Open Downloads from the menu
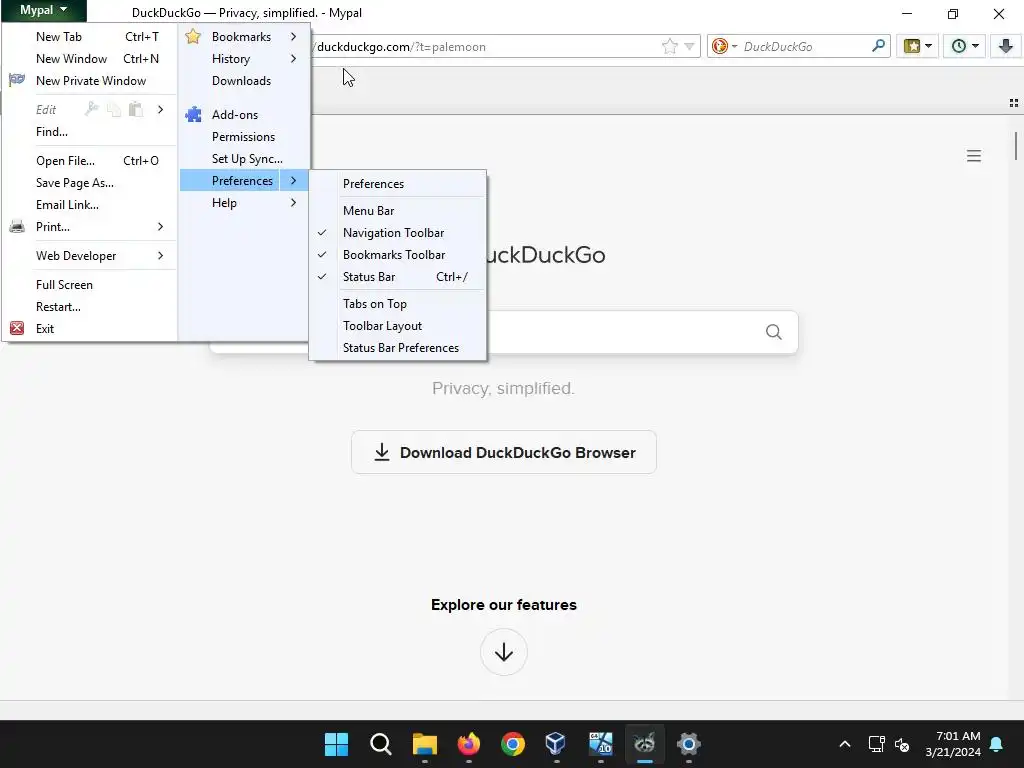Image resolution: width=1024 pixels, height=768 pixels. [244, 81]
